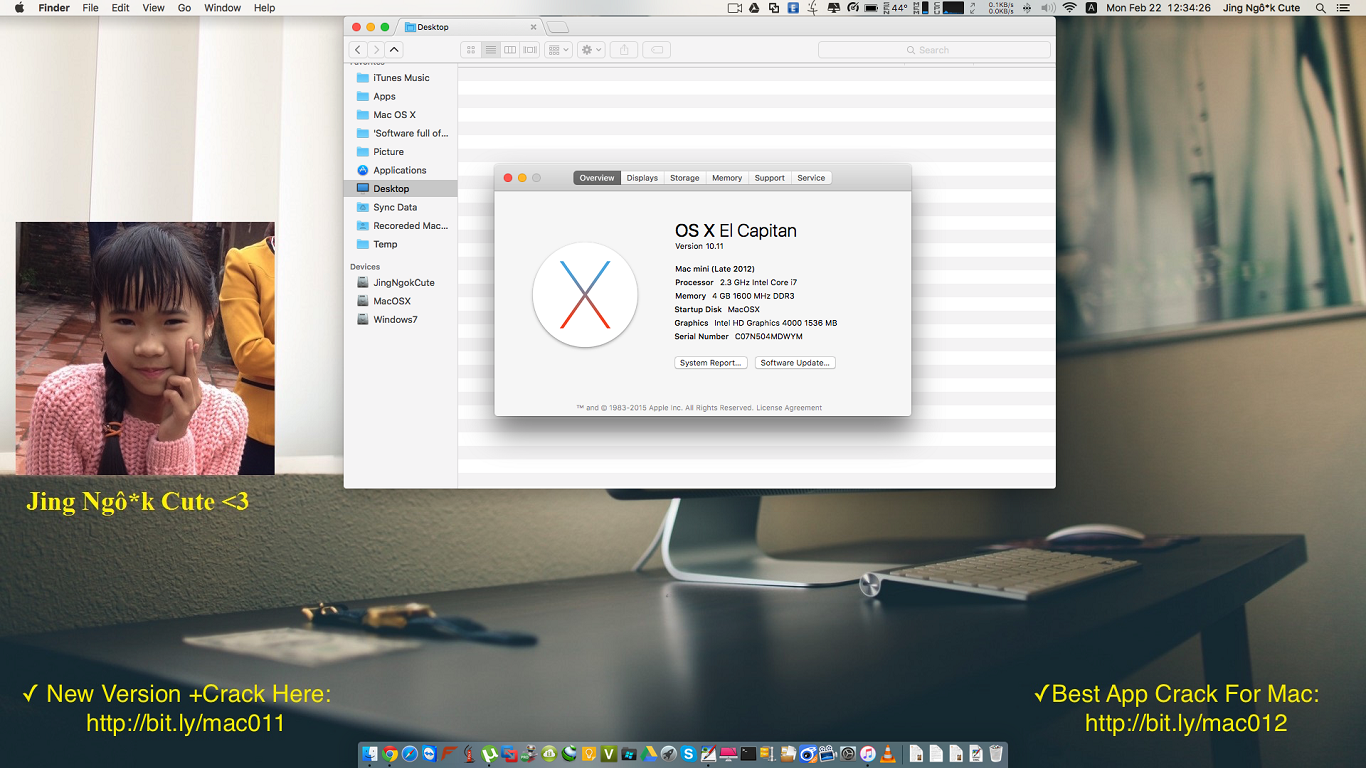Mute audio via the menu bar speaker icon
Image resolution: width=1366 pixels, height=768 pixels.
1047,7
